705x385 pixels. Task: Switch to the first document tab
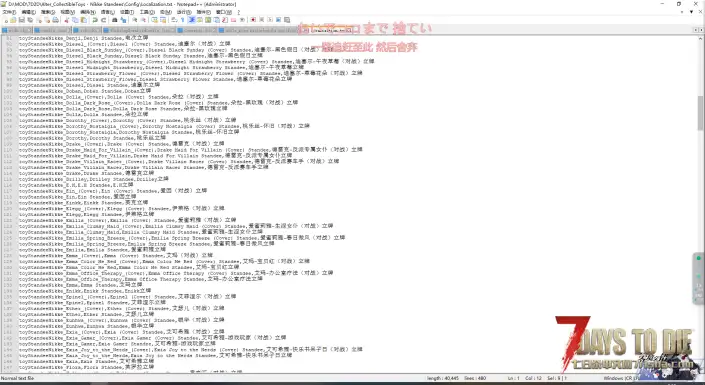17,30
